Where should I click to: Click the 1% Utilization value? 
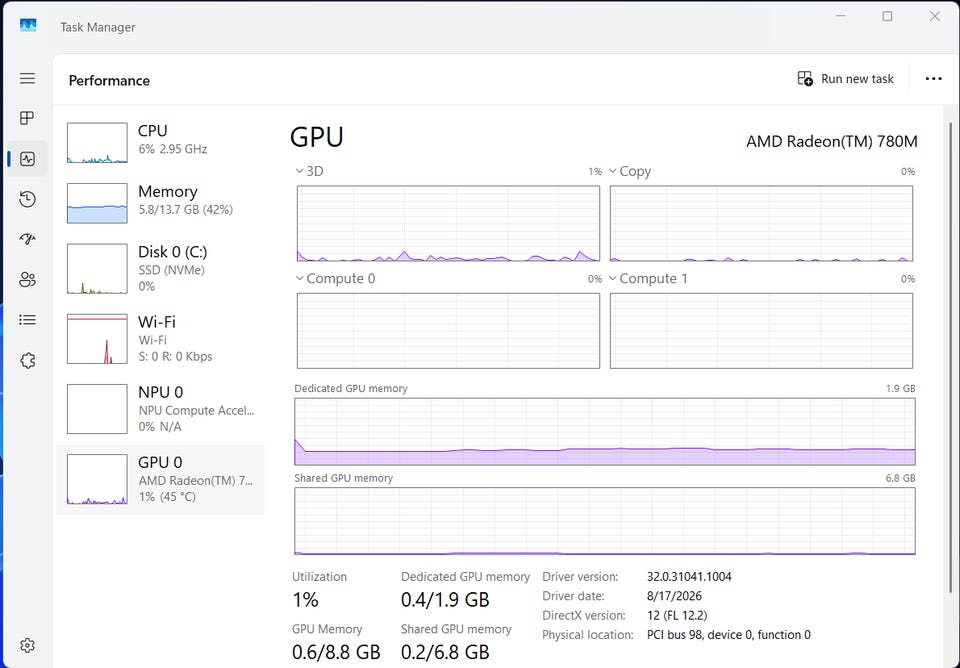305,600
